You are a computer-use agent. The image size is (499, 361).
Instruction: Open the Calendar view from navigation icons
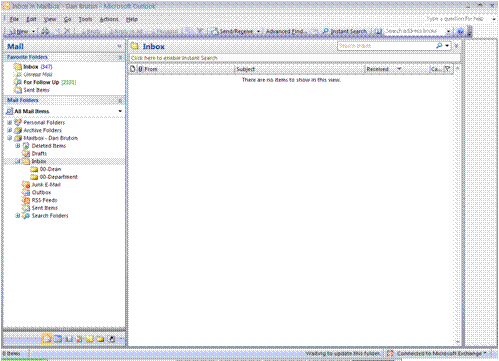tap(58, 339)
